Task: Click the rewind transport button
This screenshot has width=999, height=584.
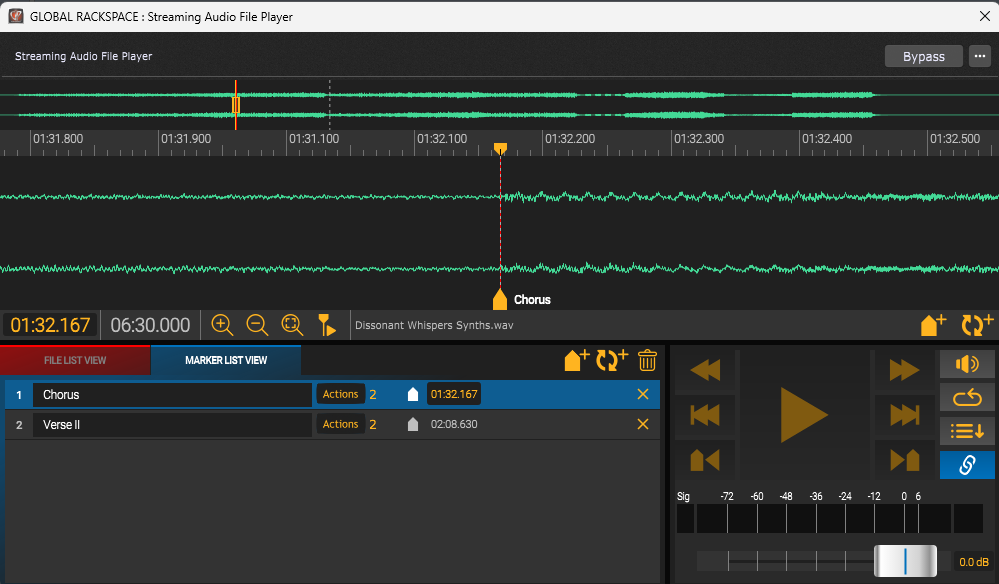Action: coord(705,370)
